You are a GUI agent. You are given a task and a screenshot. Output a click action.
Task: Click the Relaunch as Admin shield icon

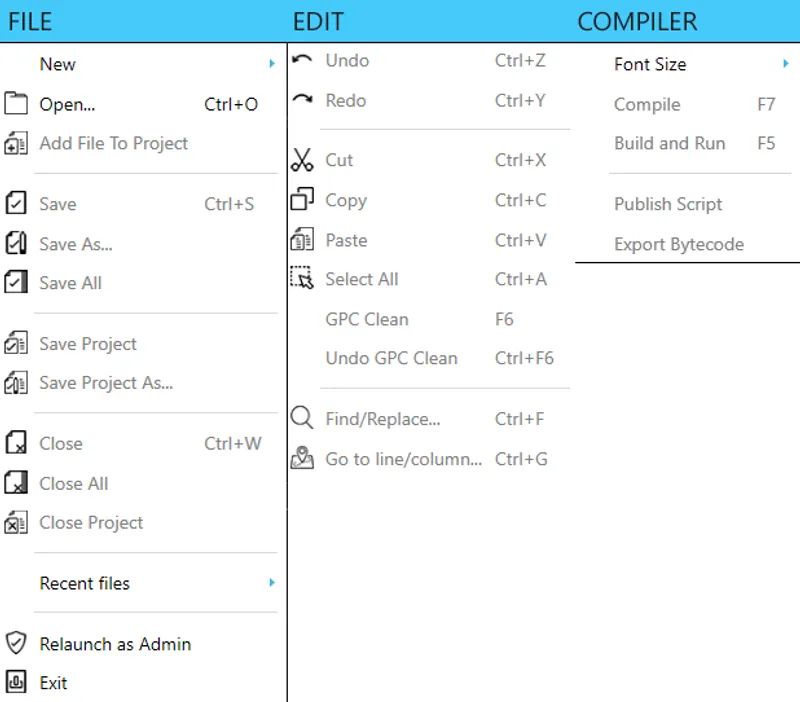(x=15, y=644)
